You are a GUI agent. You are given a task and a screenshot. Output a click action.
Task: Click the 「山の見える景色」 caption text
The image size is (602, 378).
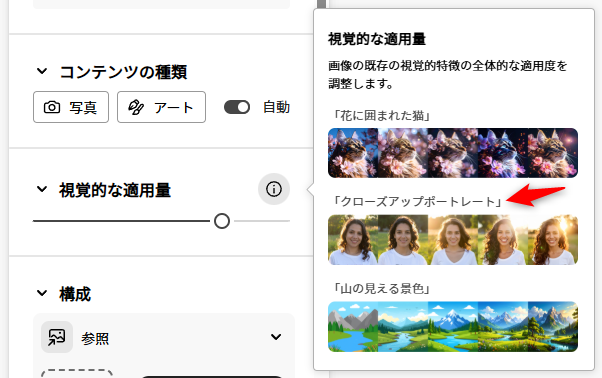[x=381, y=288]
